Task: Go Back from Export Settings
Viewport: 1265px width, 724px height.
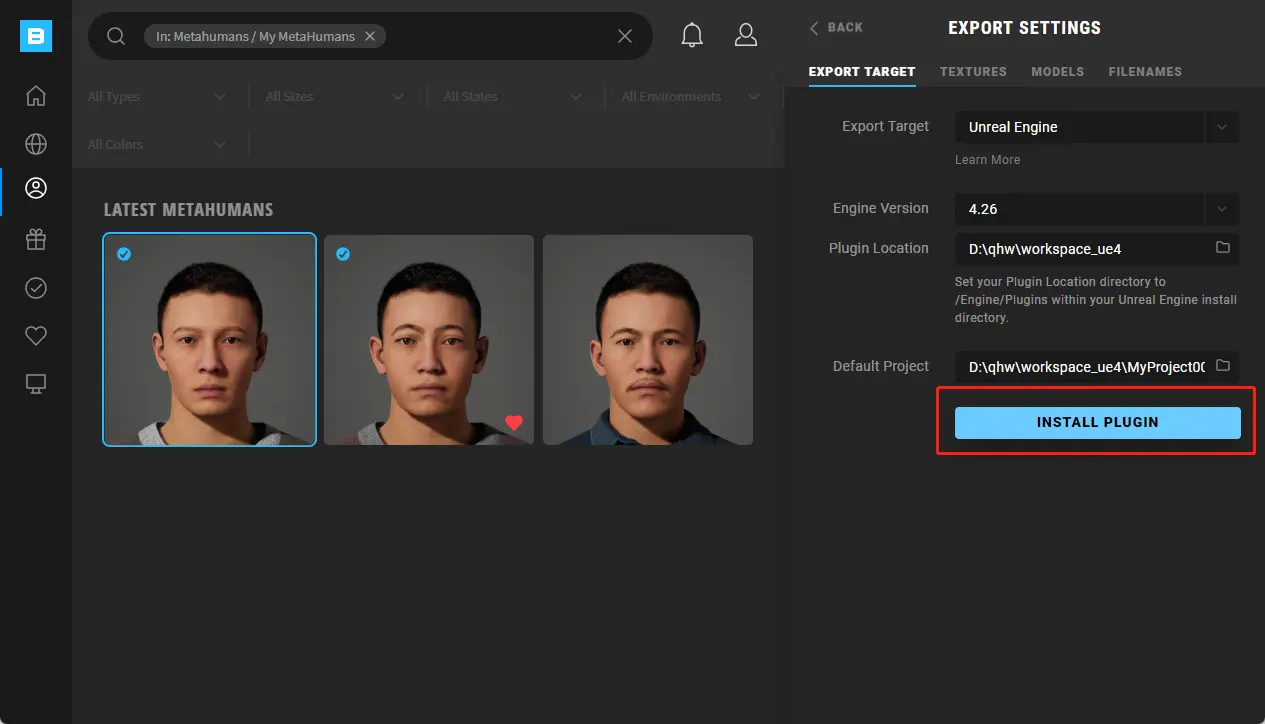Action: coord(837,28)
